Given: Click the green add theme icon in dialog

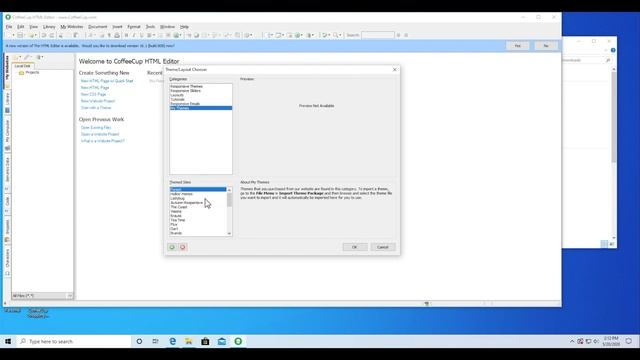Looking at the screenshot, I should [x=172, y=247].
